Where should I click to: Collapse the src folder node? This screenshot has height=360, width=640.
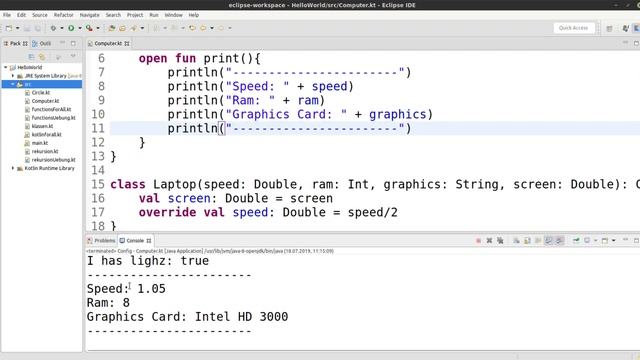coord(13,84)
